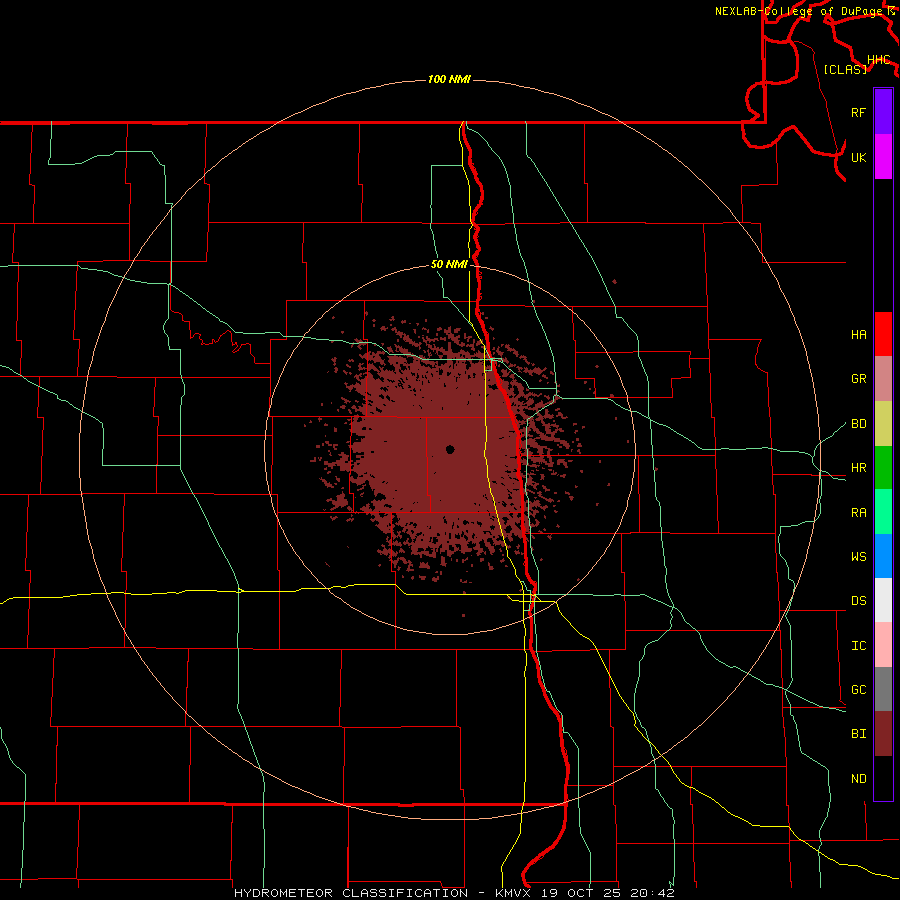Viewport: 900px width, 900px height.
Task: Click the RF legend label
Action: click(x=858, y=112)
